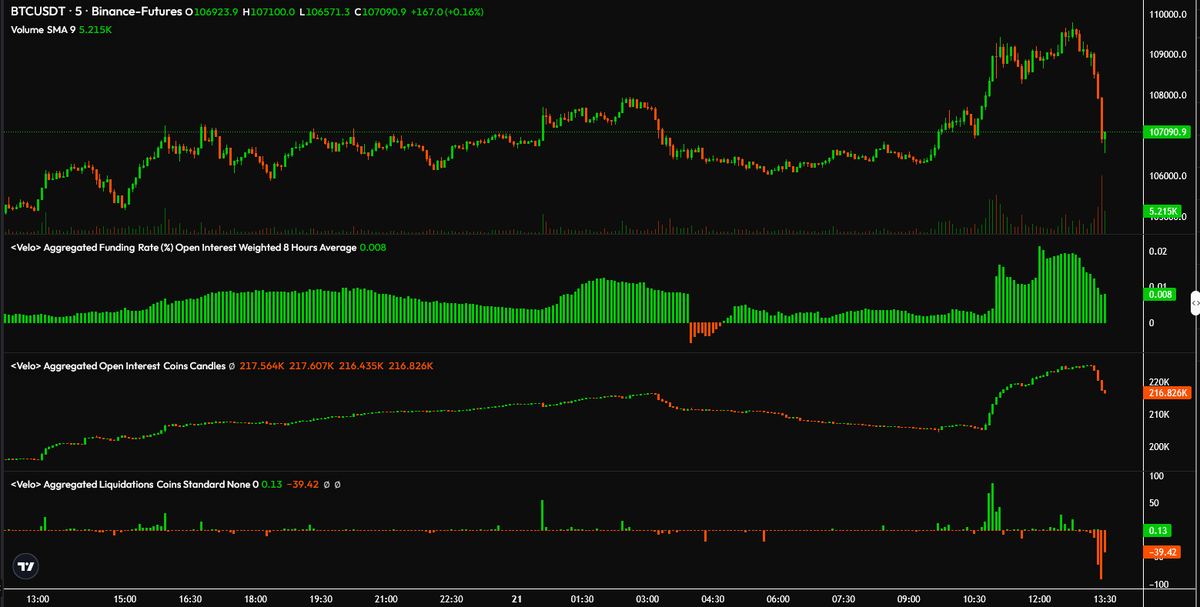Click the 09:00 time axis label

pos(908,598)
